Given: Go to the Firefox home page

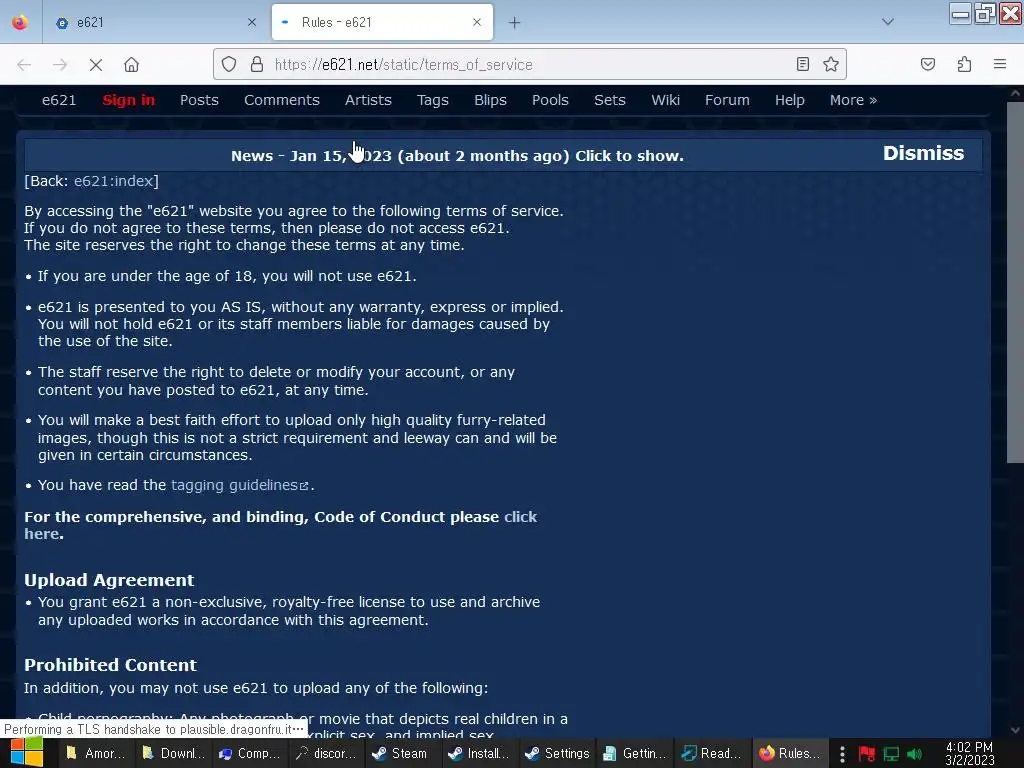Looking at the screenshot, I should tap(131, 65).
